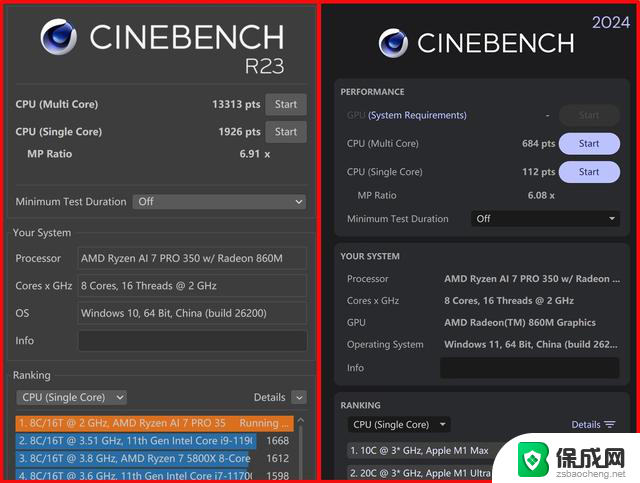Select the Apple M1 Max ranking row
This screenshot has width=640, height=483.
[x=422, y=451]
